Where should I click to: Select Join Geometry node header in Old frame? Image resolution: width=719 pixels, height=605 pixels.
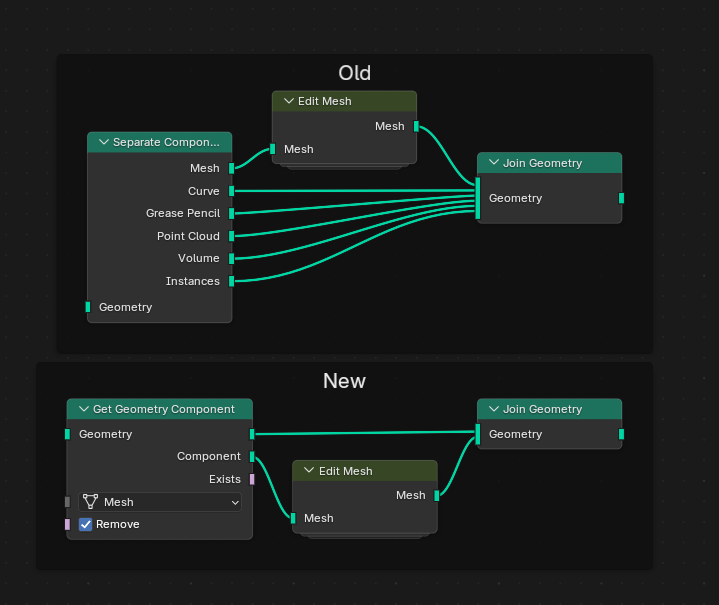549,162
